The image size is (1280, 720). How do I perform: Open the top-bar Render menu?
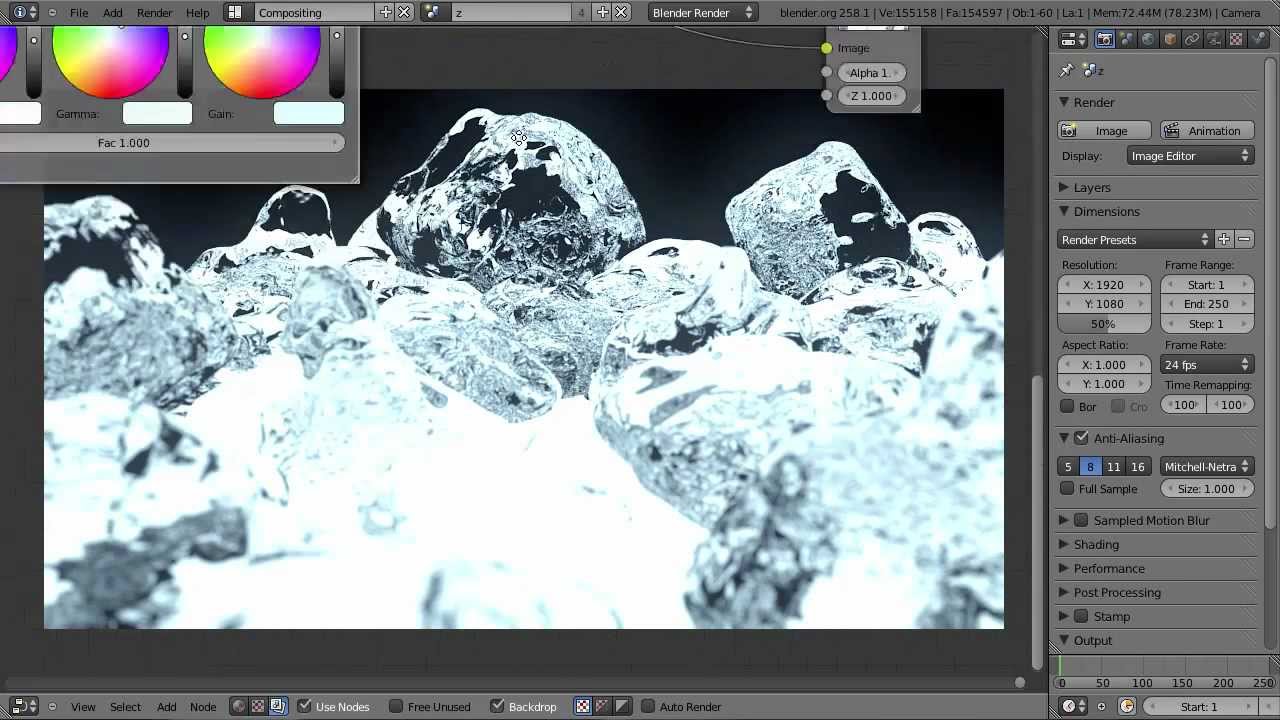[154, 12]
